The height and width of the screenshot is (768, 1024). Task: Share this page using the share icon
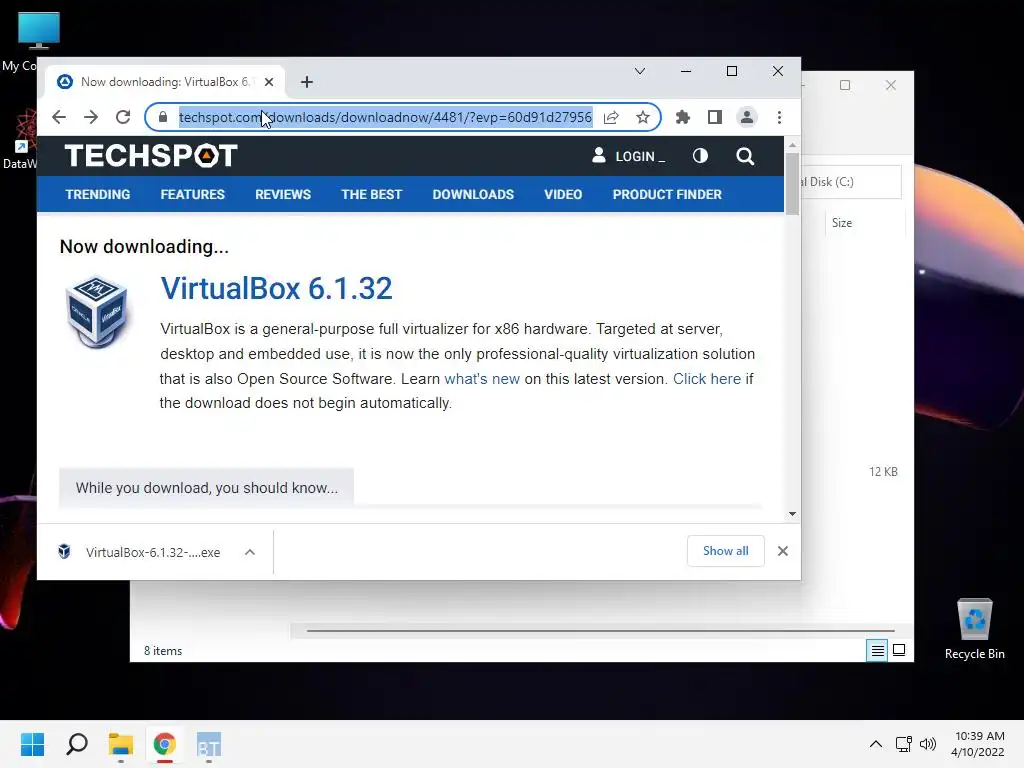(x=611, y=118)
